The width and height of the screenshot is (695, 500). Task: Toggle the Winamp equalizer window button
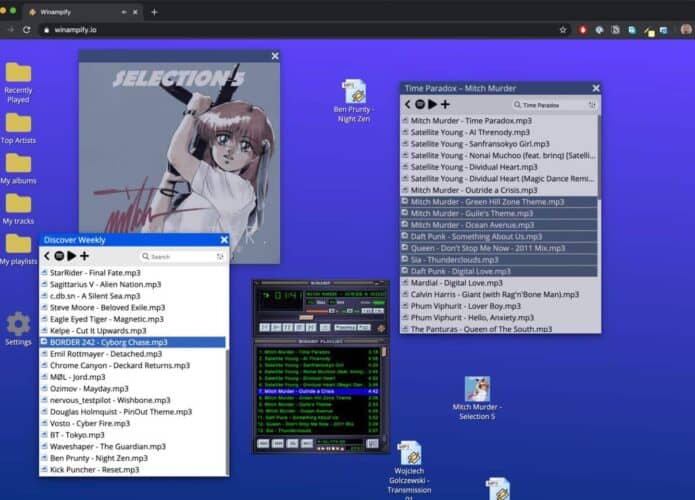(x=367, y=311)
